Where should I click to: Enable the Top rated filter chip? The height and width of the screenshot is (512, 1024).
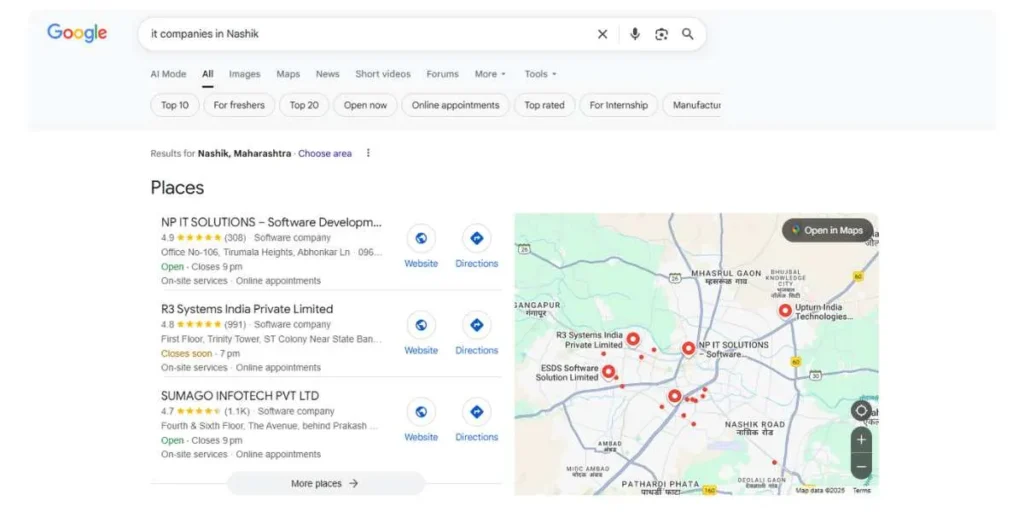(544, 105)
